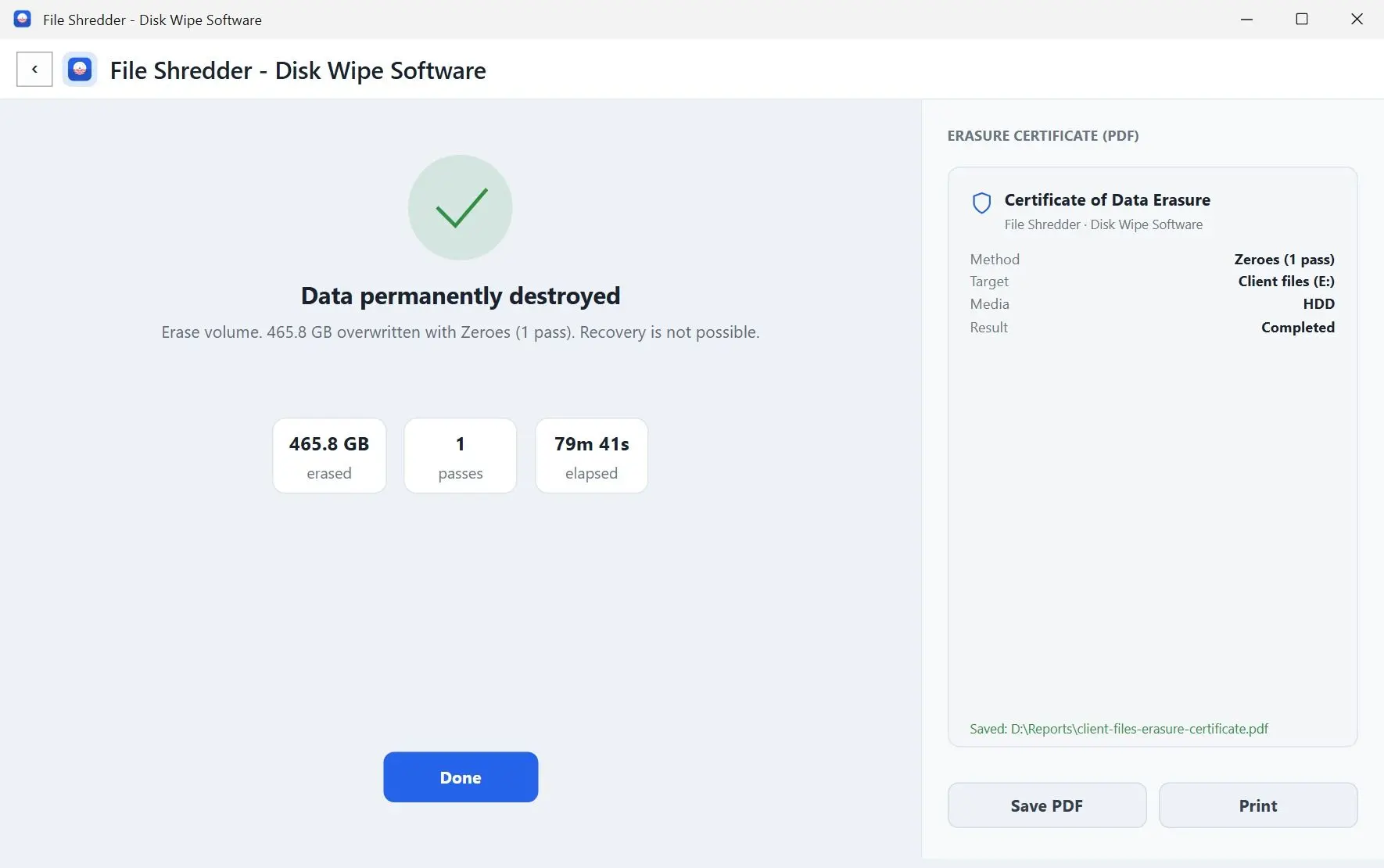The width and height of the screenshot is (1384, 868).
Task: Click the Client files (E:) target value
Action: (x=1286, y=282)
